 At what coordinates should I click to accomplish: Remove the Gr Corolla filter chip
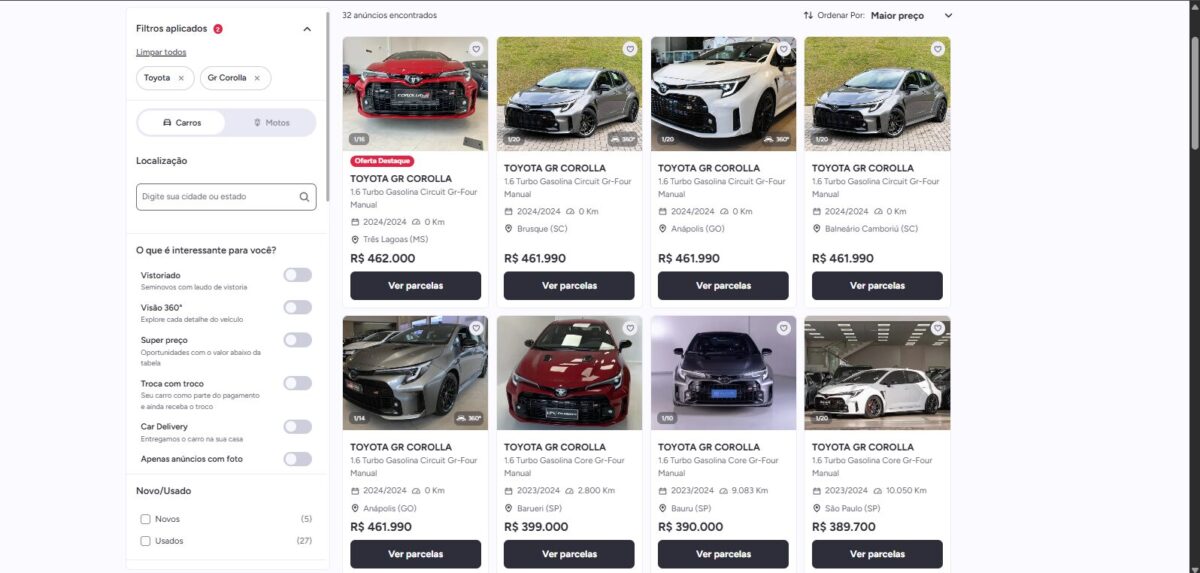pos(257,78)
